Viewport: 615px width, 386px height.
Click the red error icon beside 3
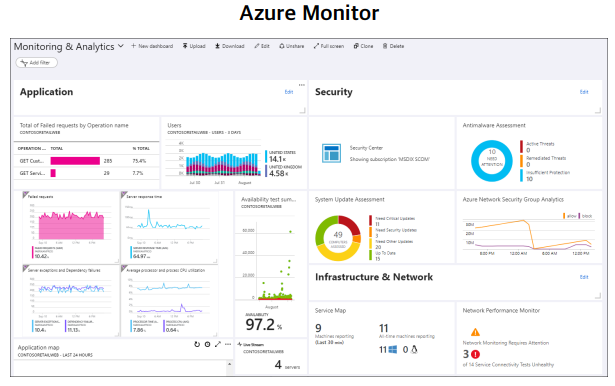(475, 355)
